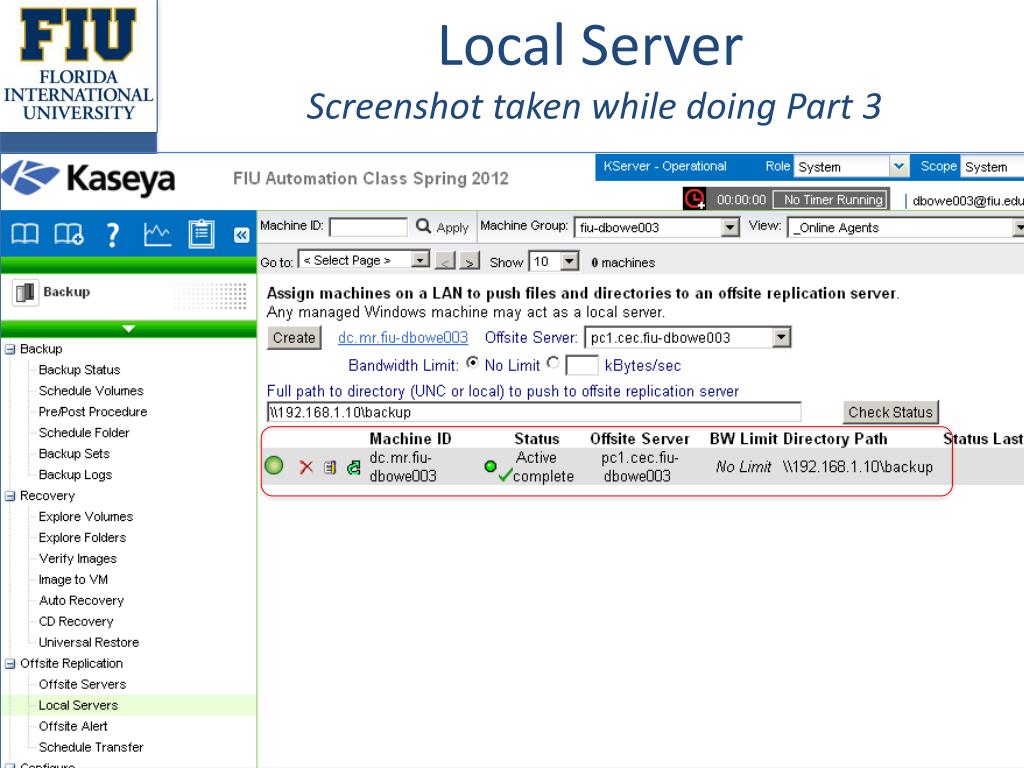This screenshot has height=768, width=1024.
Task: Click the Kaseya logo
Action: tap(89, 179)
